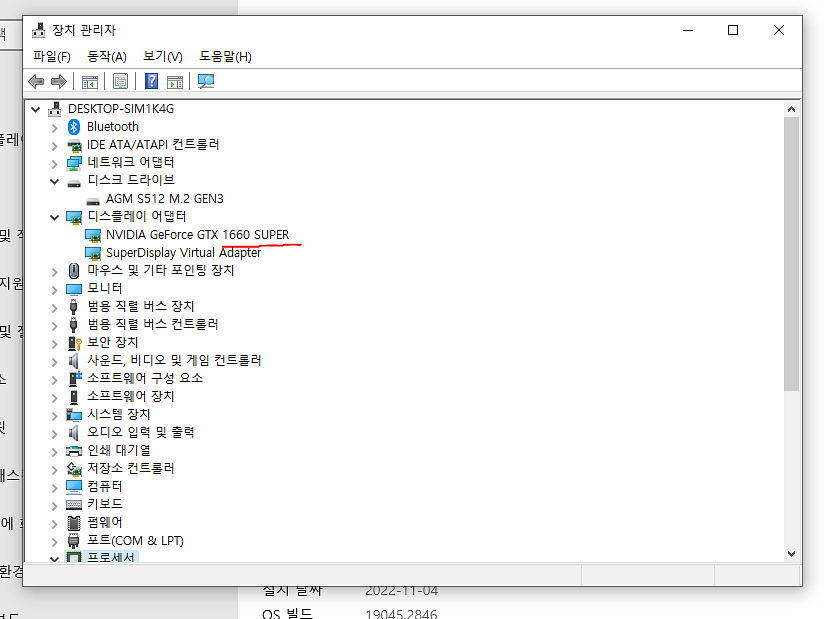Click the Forward arrow toolbar icon
This screenshot has height=619, width=829.
[59, 81]
